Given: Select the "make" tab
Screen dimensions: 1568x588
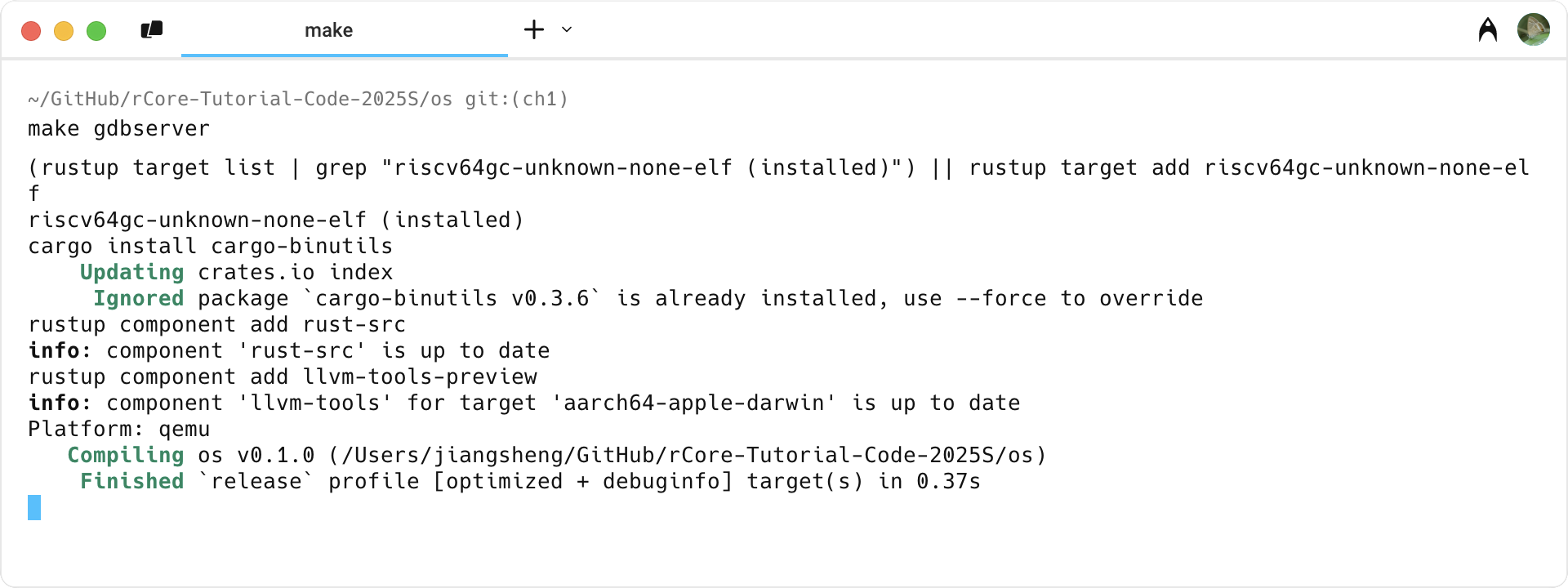Looking at the screenshot, I should pos(328,30).
